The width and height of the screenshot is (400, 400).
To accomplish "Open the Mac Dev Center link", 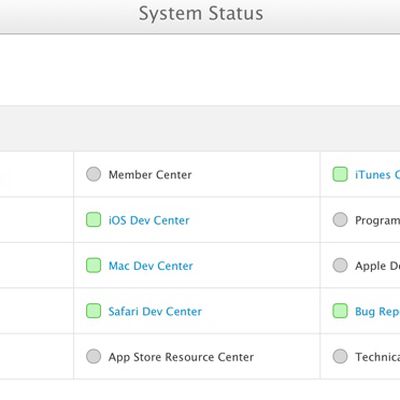I will point(151,266).
